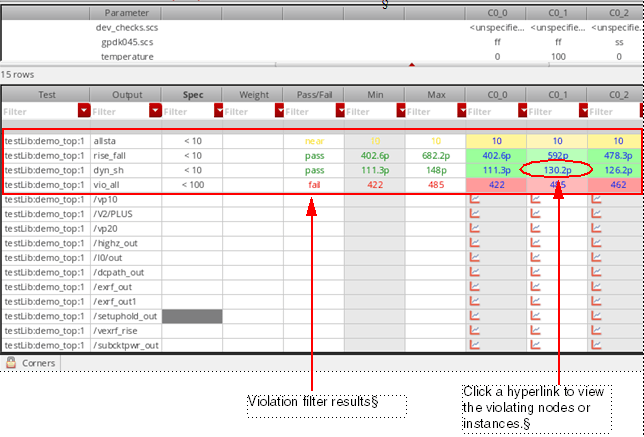Open the 402.6p rise_fall link in C0_0
Screen dimensions: 644x437
[496, 156]
